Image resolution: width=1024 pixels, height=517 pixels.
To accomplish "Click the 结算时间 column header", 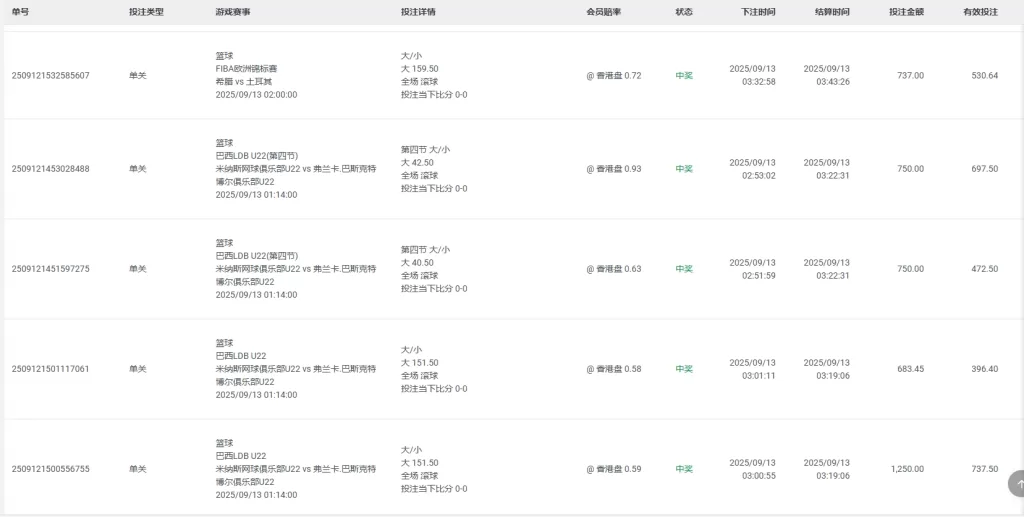I will pyautogui.click(x=832, y=12).
